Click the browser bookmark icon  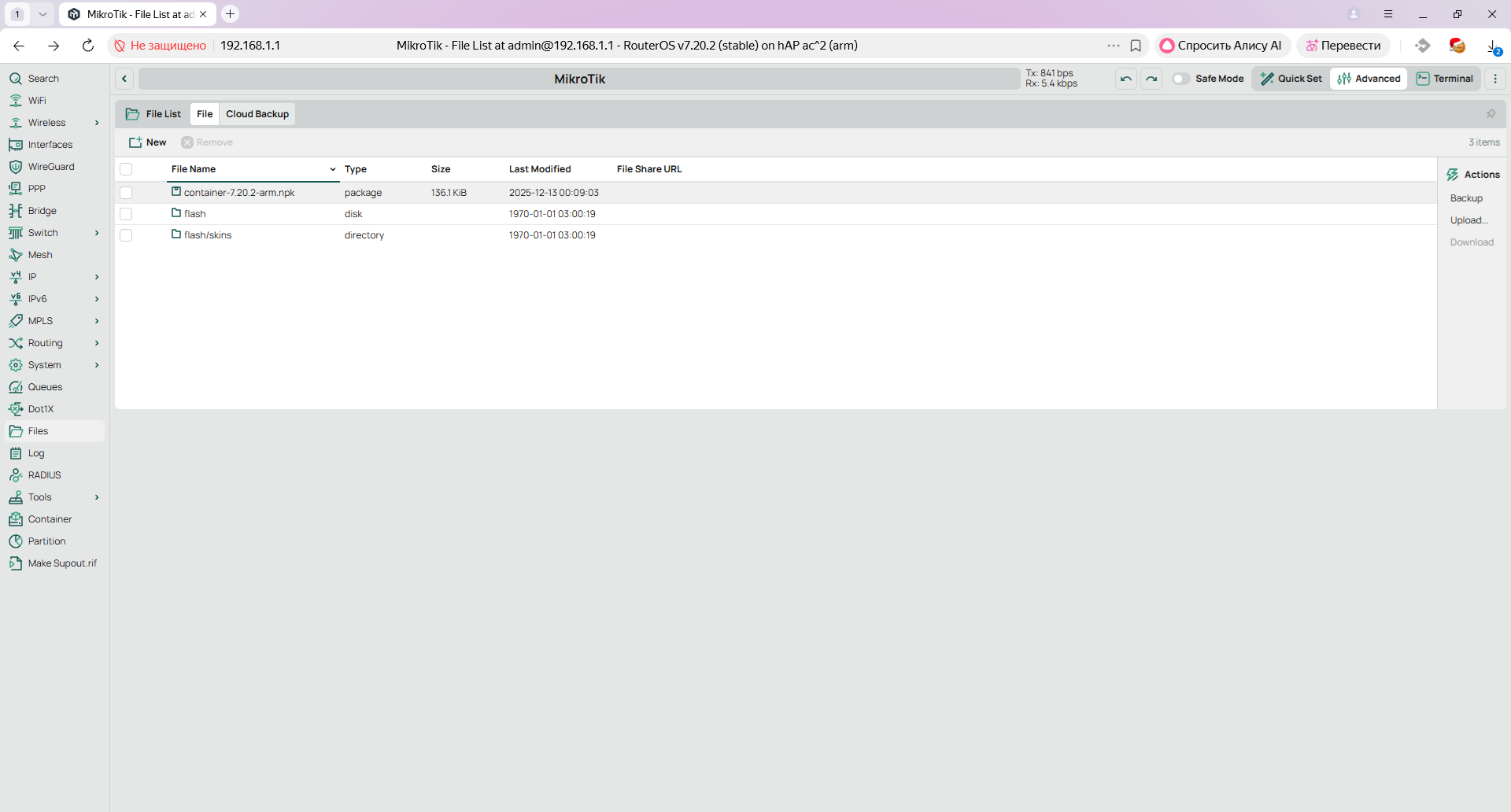pos(1136,46)
